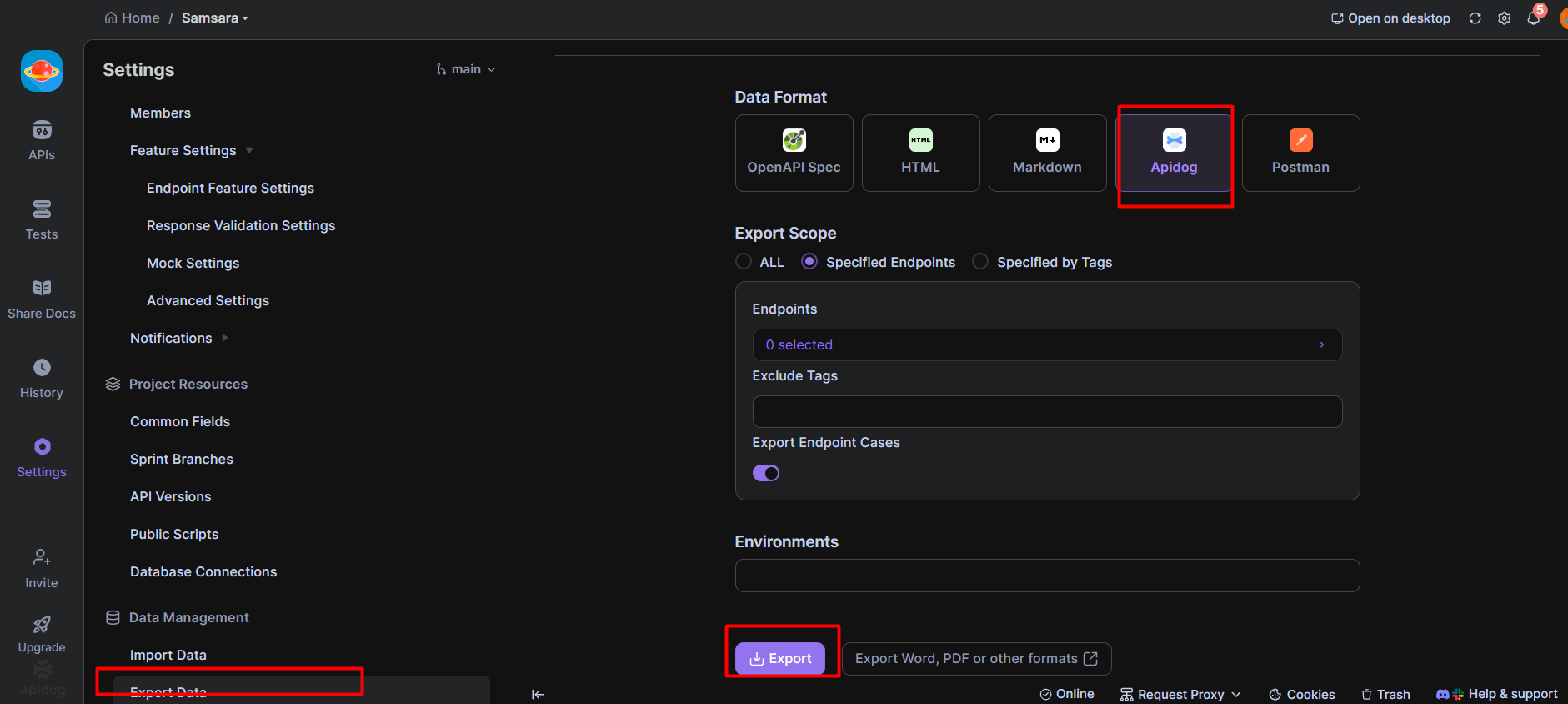Open Sprint Branches

(x=182, y=459)
